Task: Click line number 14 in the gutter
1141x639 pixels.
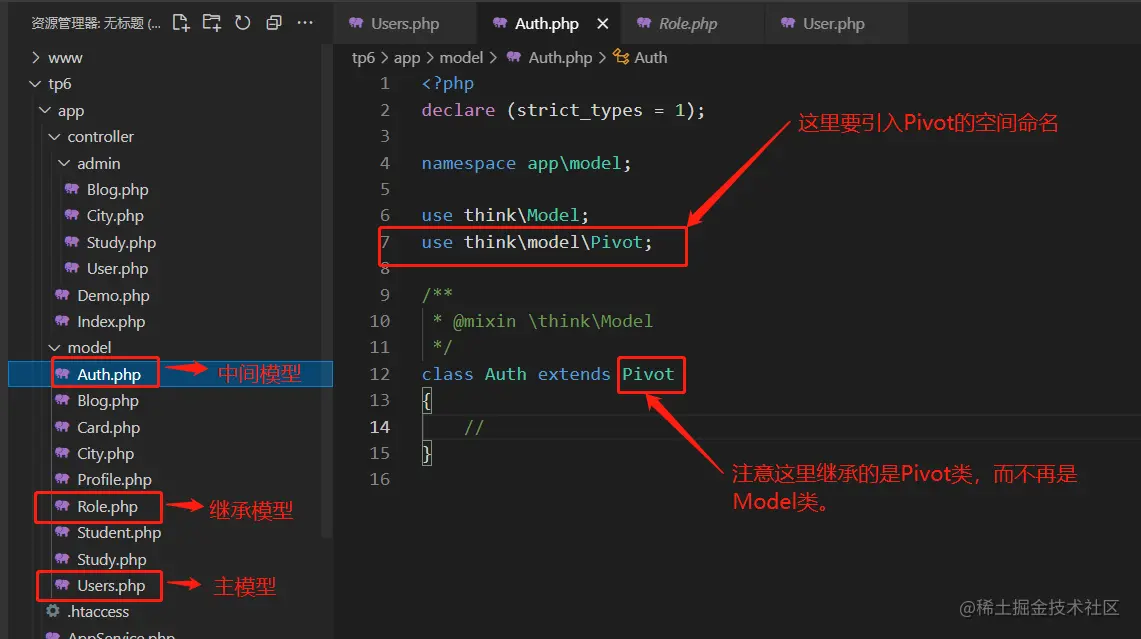Action: pos(379,426)
